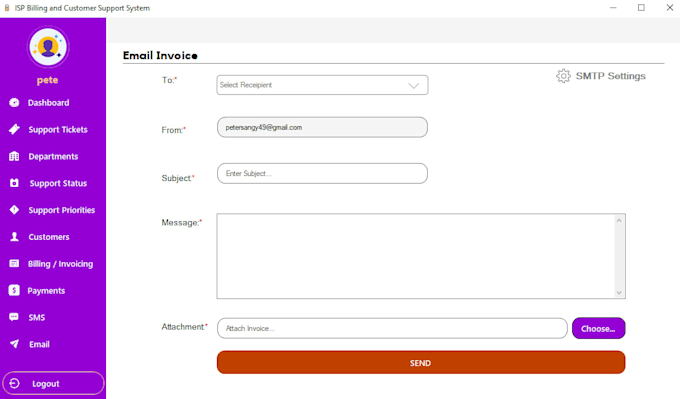This screenshot has width=680, height=399.
Task: Minimize the application window
Action: tap(613, 8)
